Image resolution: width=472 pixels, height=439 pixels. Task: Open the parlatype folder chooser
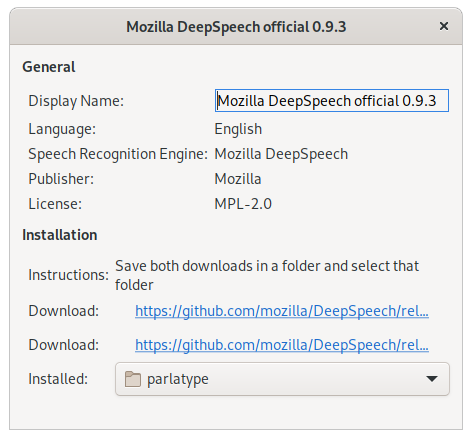(x=282, y=379)
